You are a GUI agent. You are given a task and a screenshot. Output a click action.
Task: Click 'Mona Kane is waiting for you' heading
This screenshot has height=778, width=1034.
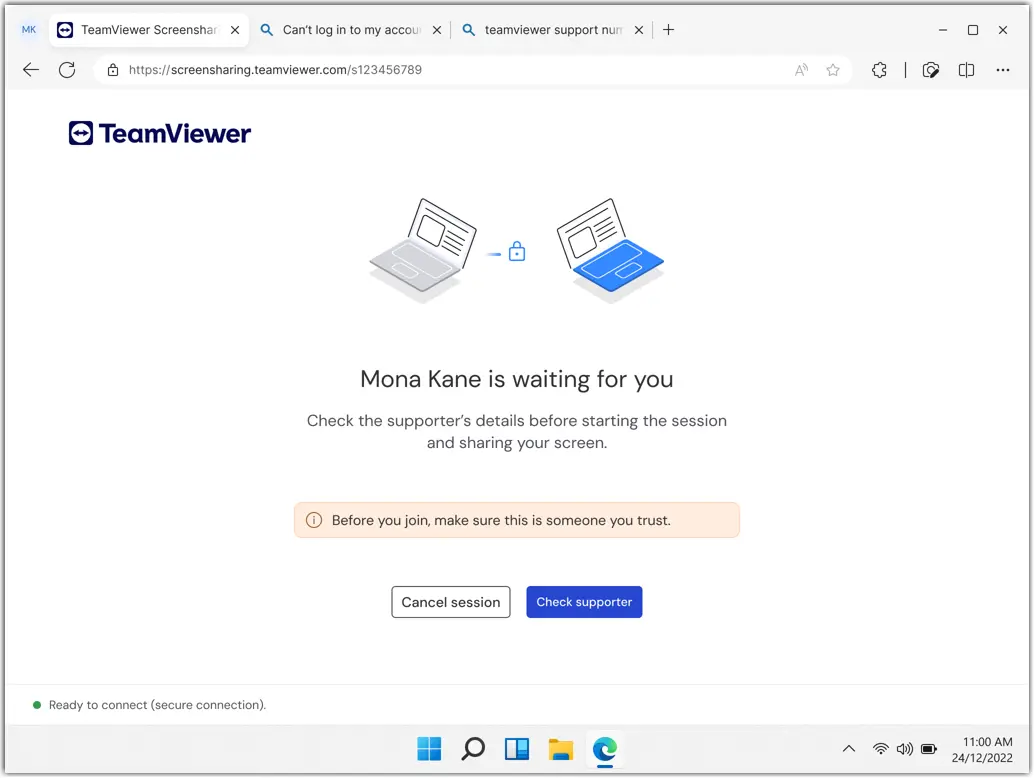click(x=517, y=379)
